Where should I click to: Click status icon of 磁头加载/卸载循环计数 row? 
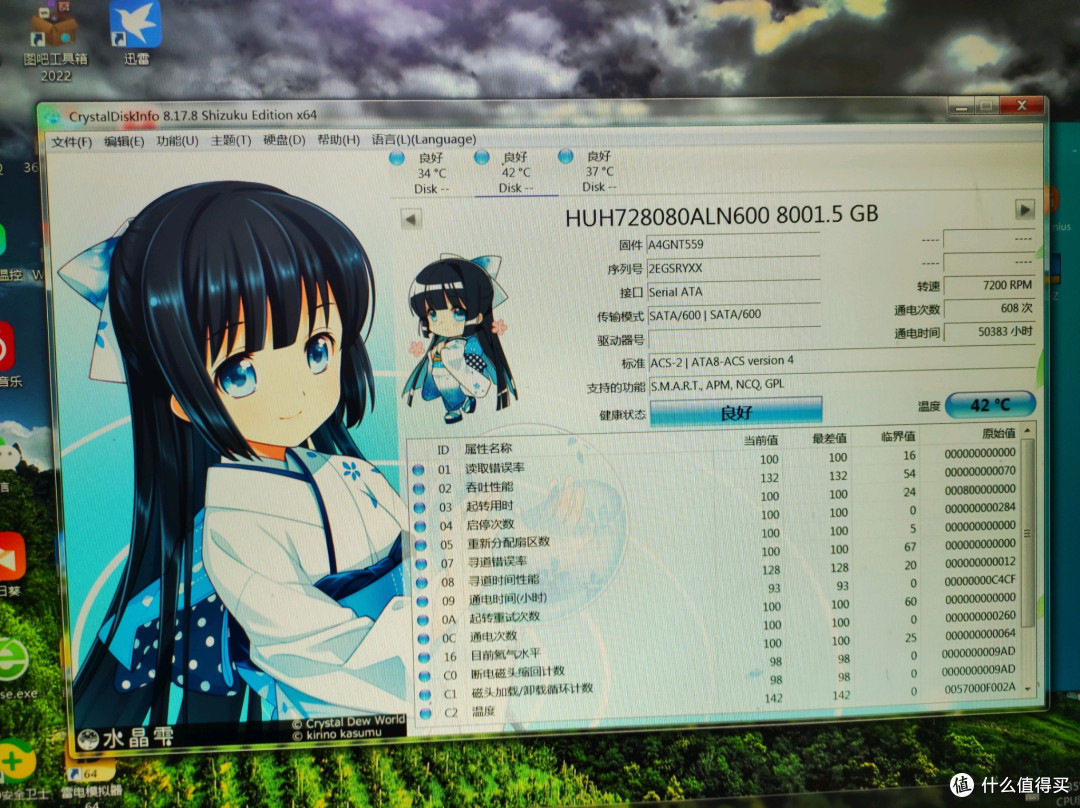[x=426, y=695]
